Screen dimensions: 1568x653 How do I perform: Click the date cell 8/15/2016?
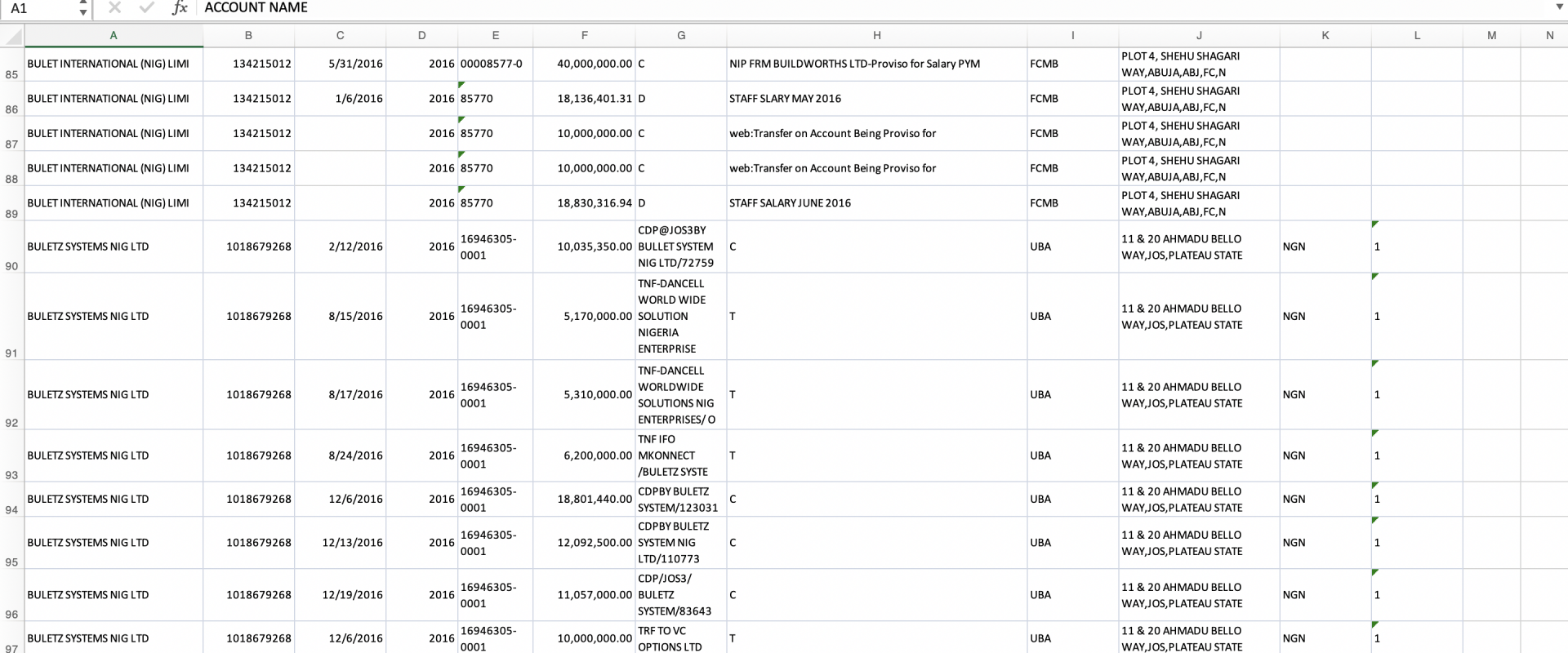click(x=340, y=317)
